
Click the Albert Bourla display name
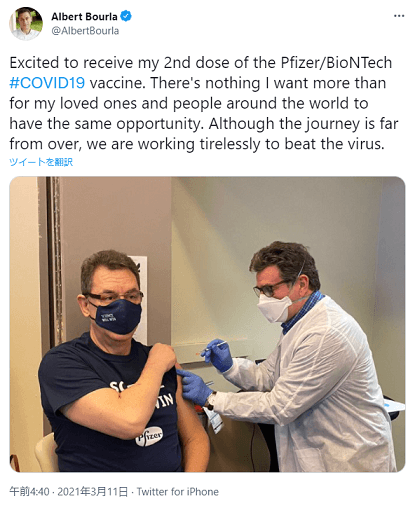84,16
